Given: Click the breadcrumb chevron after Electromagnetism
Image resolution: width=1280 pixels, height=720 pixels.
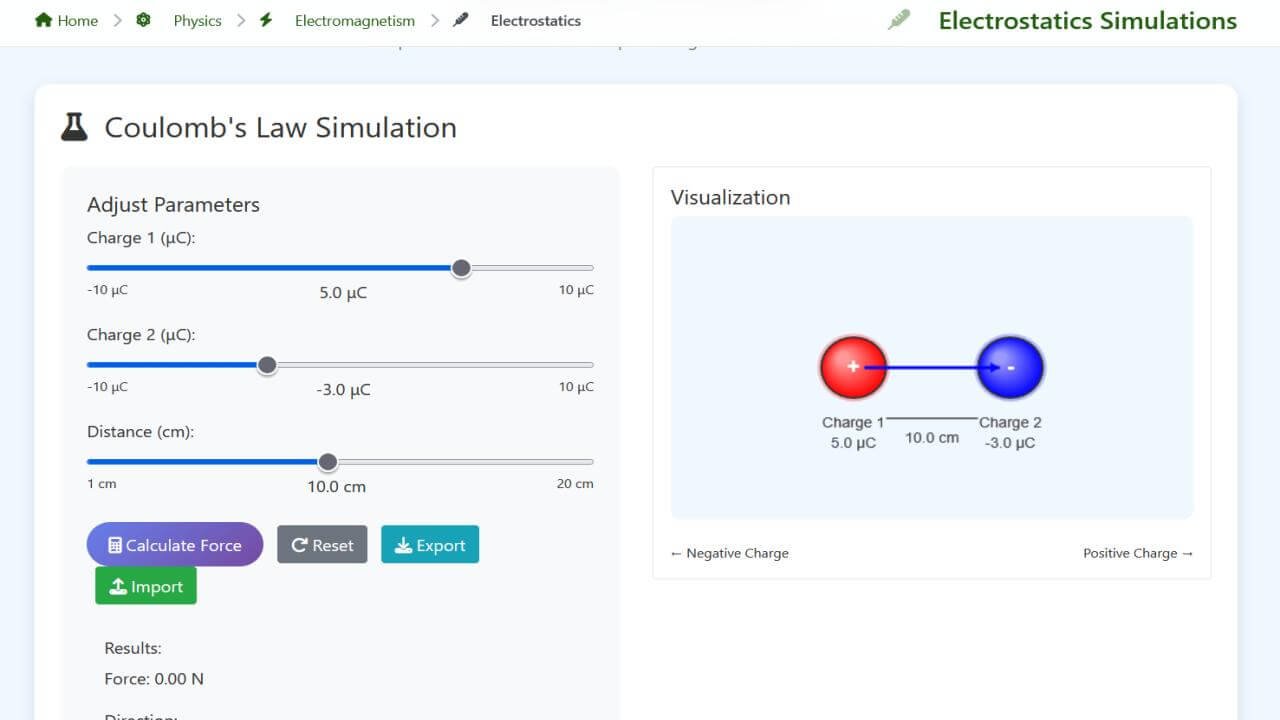Looking at the screenshot, I should point(434,20).
